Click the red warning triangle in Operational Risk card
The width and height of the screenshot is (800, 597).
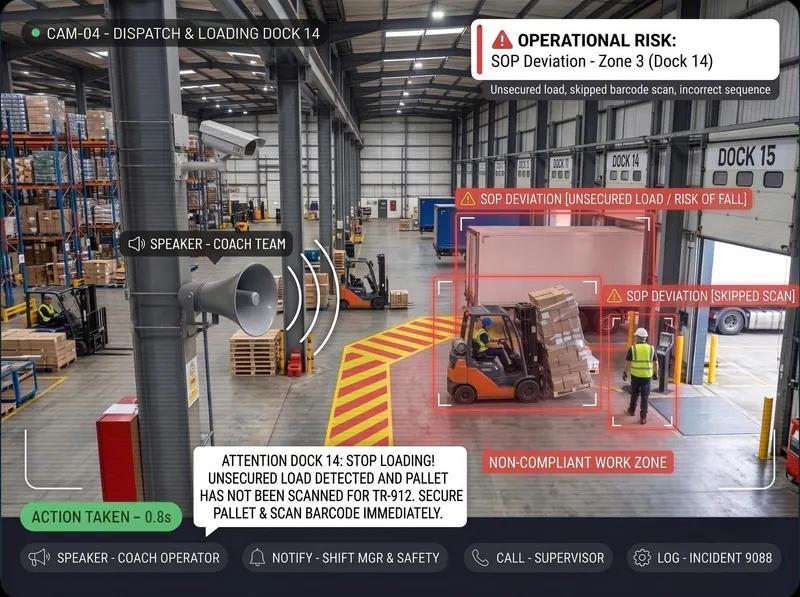pos(502,40)
